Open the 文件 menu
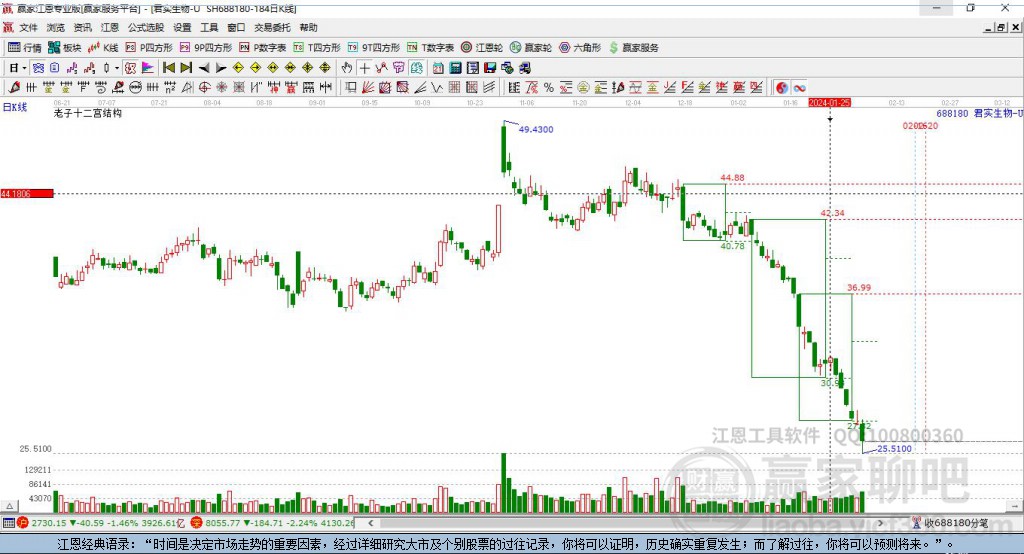 28,27
